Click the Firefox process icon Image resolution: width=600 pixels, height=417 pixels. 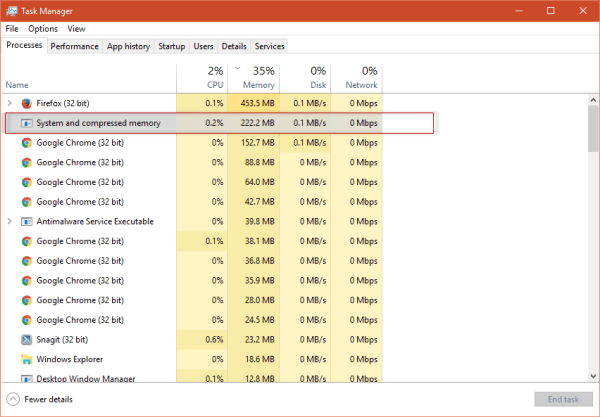[26, 103]
